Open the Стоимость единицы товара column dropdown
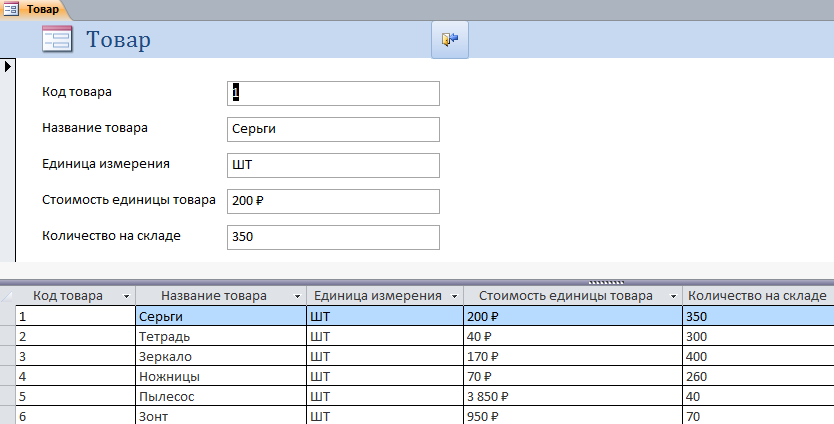Image resolution: width=834 pixels, height=424 pixels. click(673, 296)
